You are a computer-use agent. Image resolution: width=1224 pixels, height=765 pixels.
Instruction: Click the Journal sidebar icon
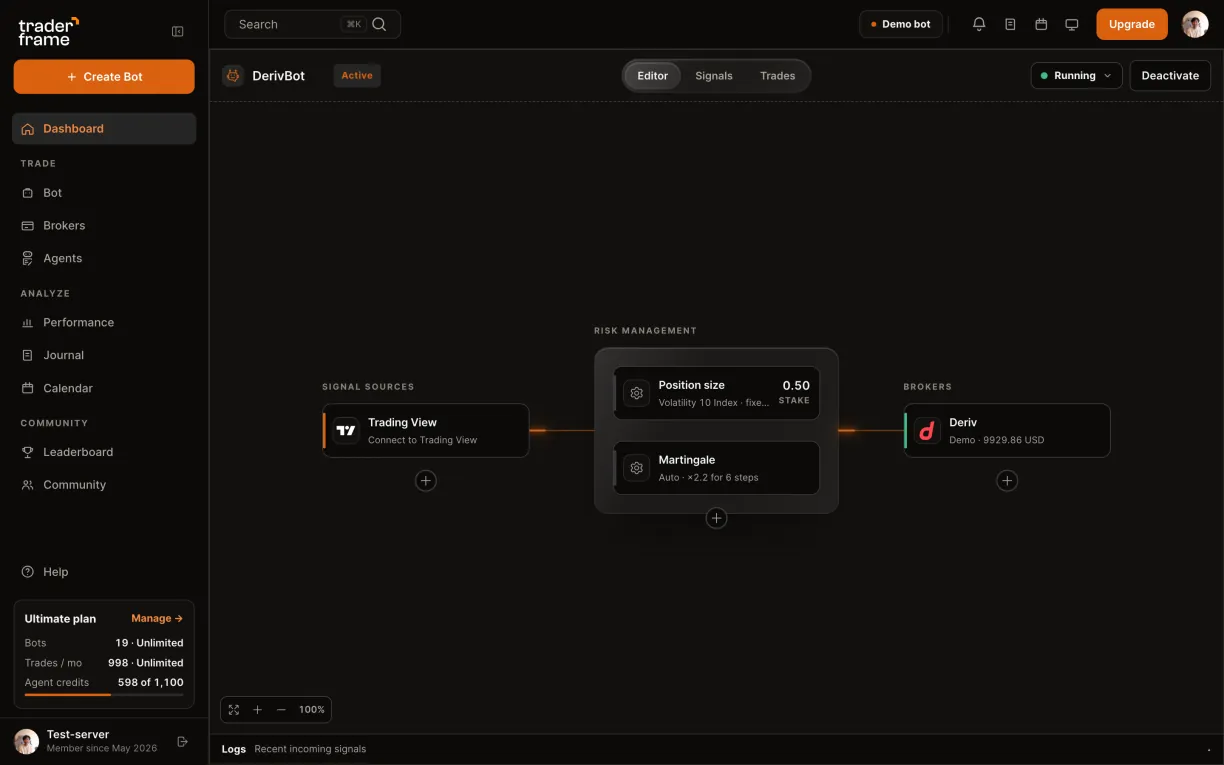[28, 355]
